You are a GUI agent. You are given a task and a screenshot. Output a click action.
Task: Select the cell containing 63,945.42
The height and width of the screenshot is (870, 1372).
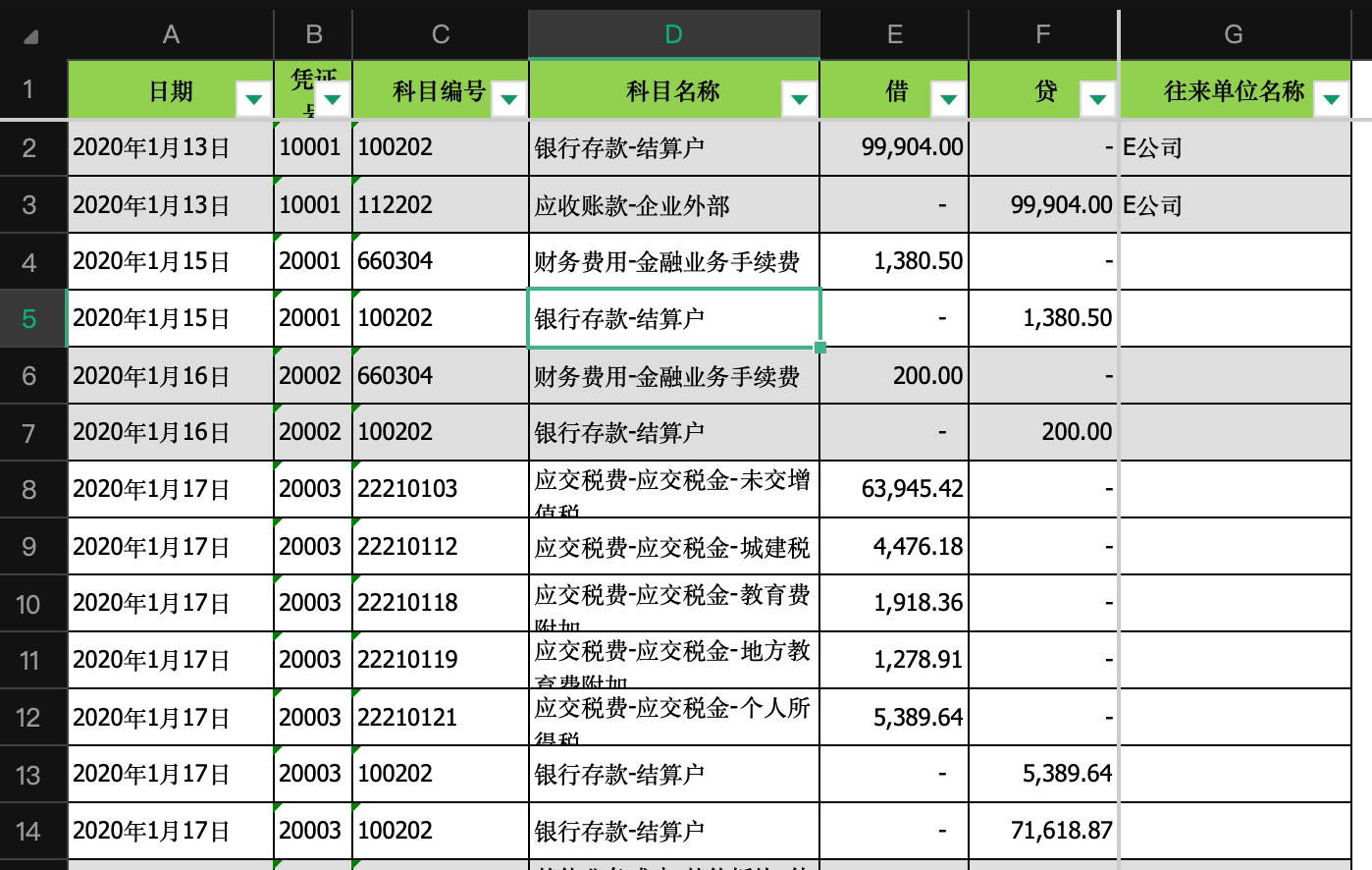coord(894,489)
